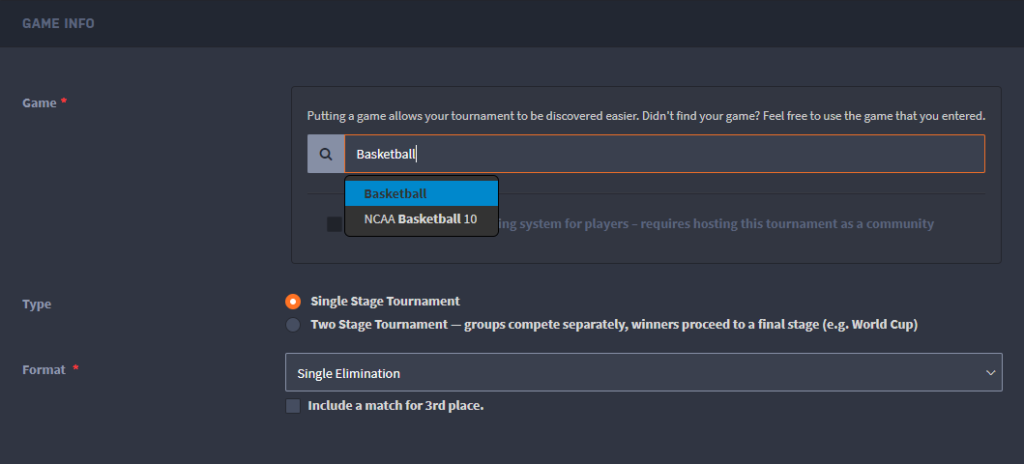
Task: Click the magnifying glass search icon
Action: 326,154
